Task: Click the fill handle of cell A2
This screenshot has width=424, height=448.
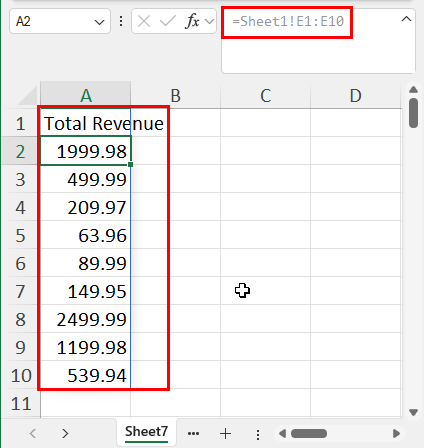Action: (x=130, y=164)
